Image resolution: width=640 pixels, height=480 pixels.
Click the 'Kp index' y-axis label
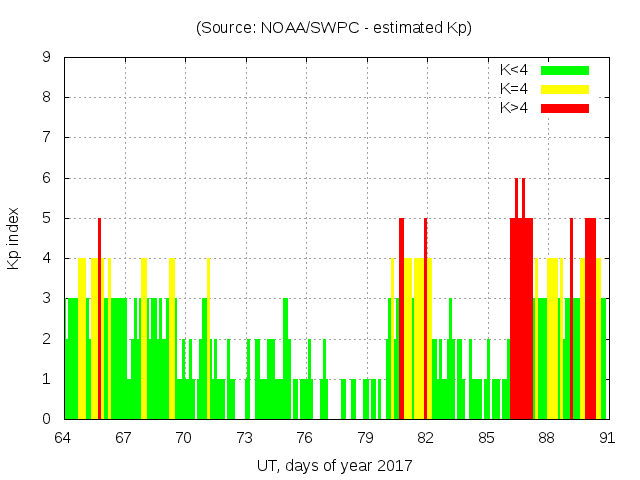coord(14,238)
